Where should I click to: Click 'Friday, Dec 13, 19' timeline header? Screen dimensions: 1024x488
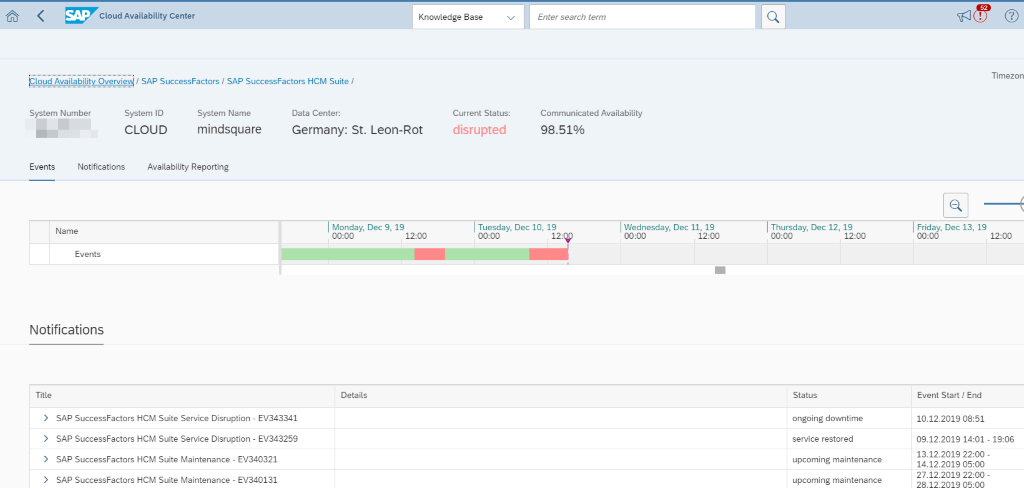pyautogui.click(x=952, y=227)
